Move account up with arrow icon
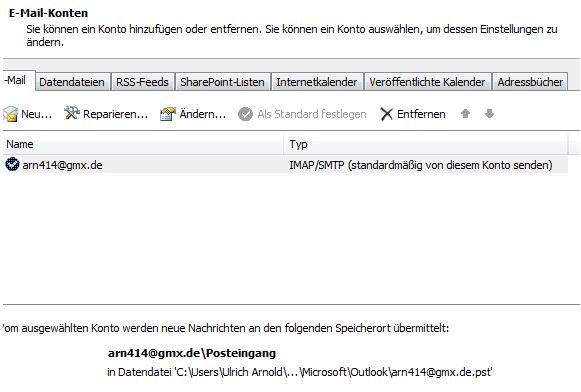Image resolution: width=581 pixels, height=392 pixels. tap(465, 113)
